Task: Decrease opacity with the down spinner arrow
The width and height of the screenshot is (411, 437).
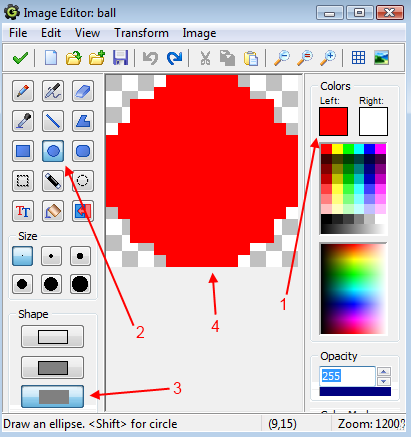Action: point(384,381)
